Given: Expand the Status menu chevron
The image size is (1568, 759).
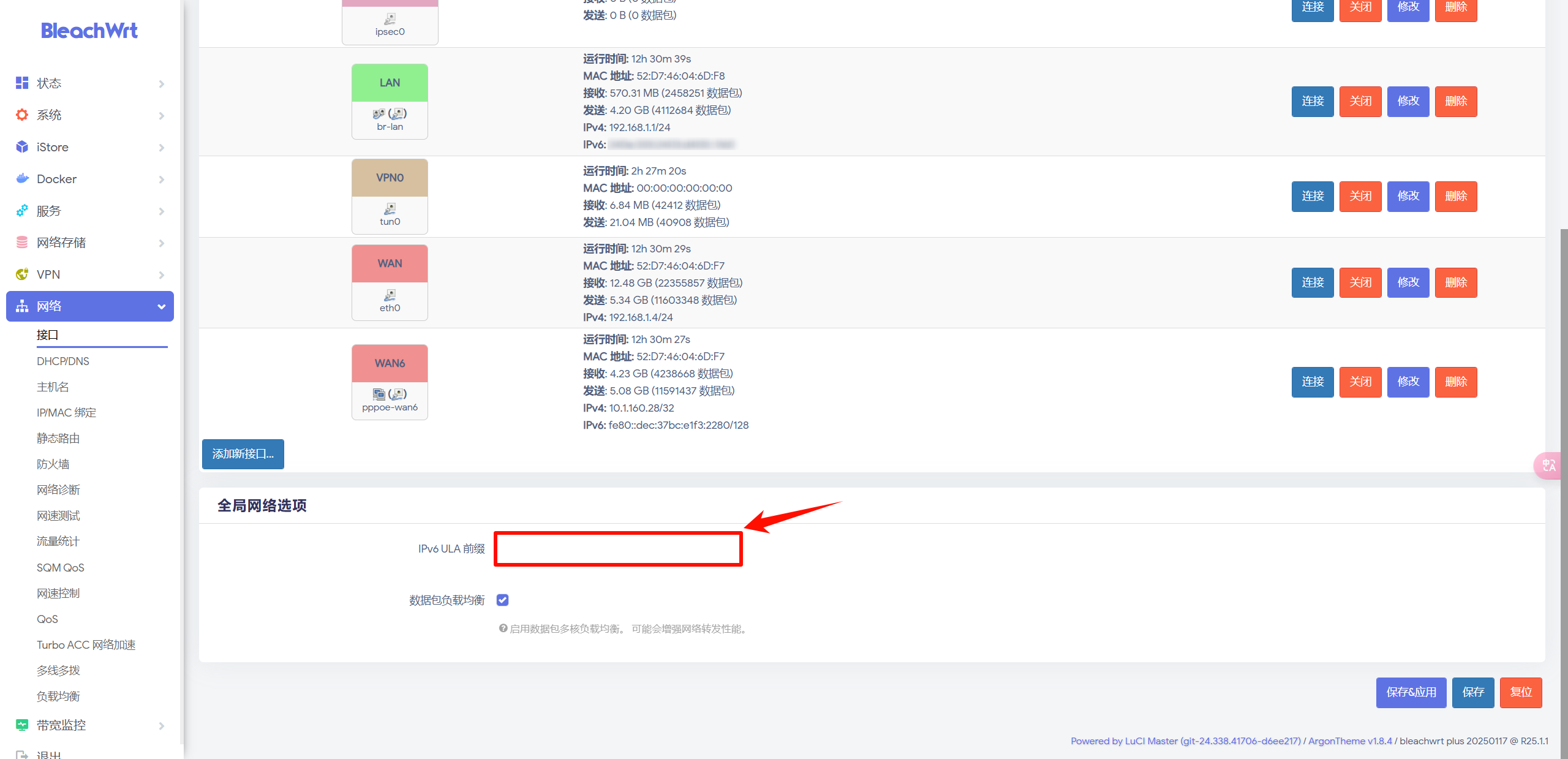Looking at the screenshot, I should click(x=162, y=83).
